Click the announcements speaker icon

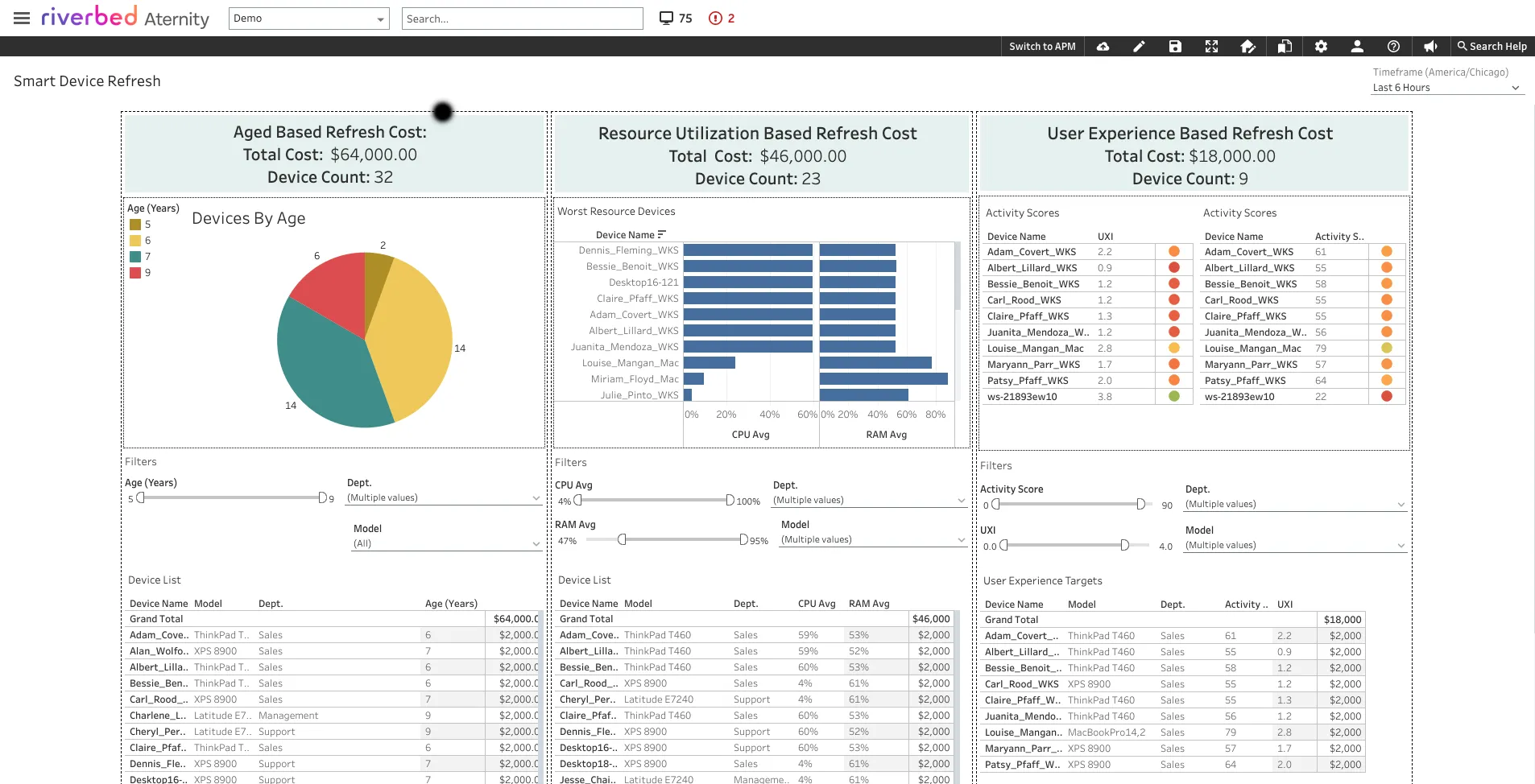point(1430,46)
